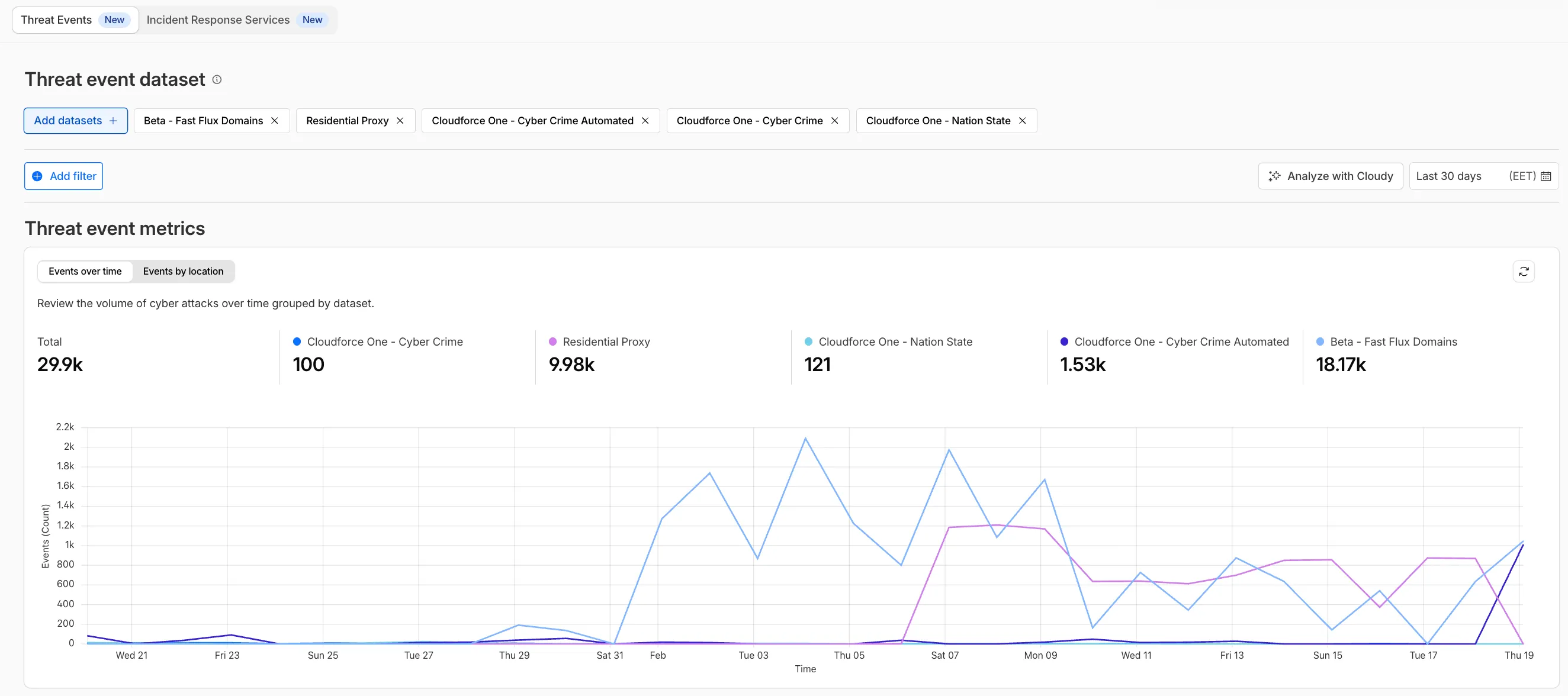Open the calendar icon in date range
This screenshot has width=1568, height=696.
pos(1545,176)
